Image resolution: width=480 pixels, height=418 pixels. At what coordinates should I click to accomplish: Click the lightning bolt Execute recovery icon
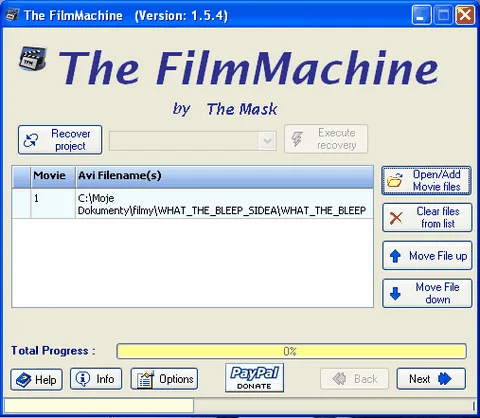pos(297,139)
